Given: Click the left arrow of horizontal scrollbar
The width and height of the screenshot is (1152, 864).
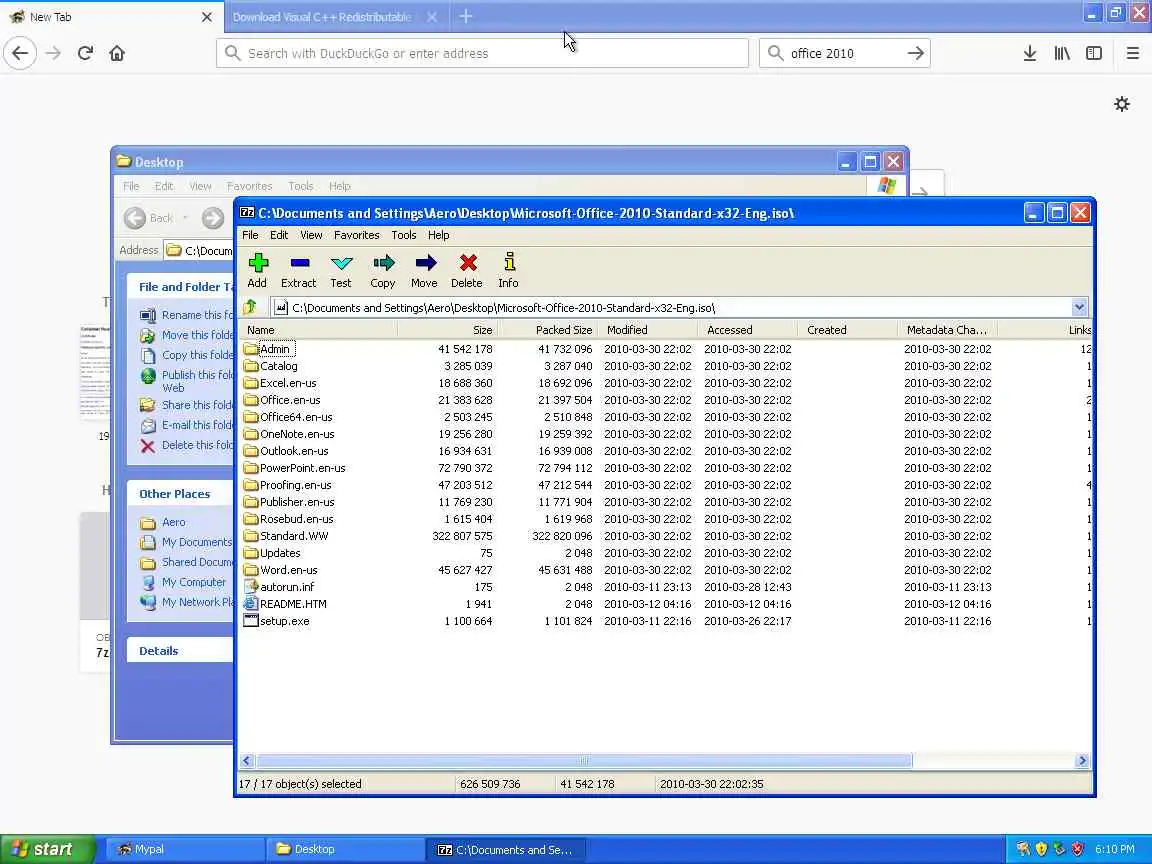Looking at the screenshot, I should tap(247, 760).
